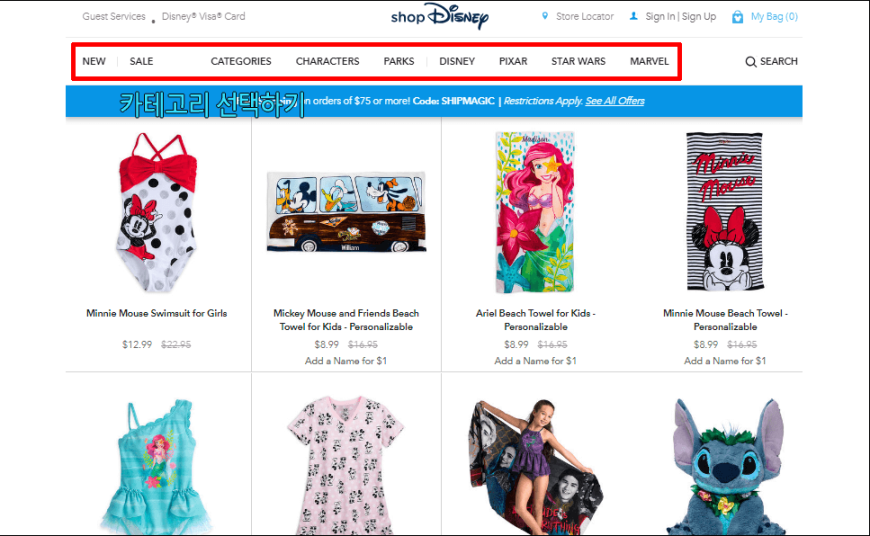Open Store Locator link
The image size is (870, 536).
[585, 16]
